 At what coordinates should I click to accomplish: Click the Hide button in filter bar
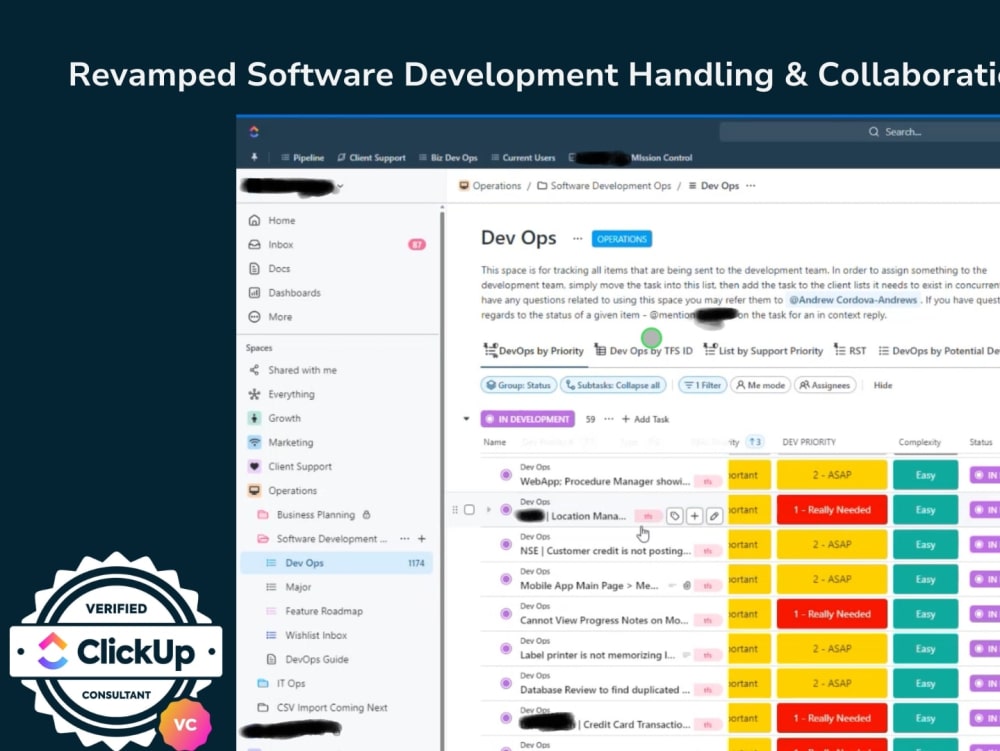pos(883,385)
